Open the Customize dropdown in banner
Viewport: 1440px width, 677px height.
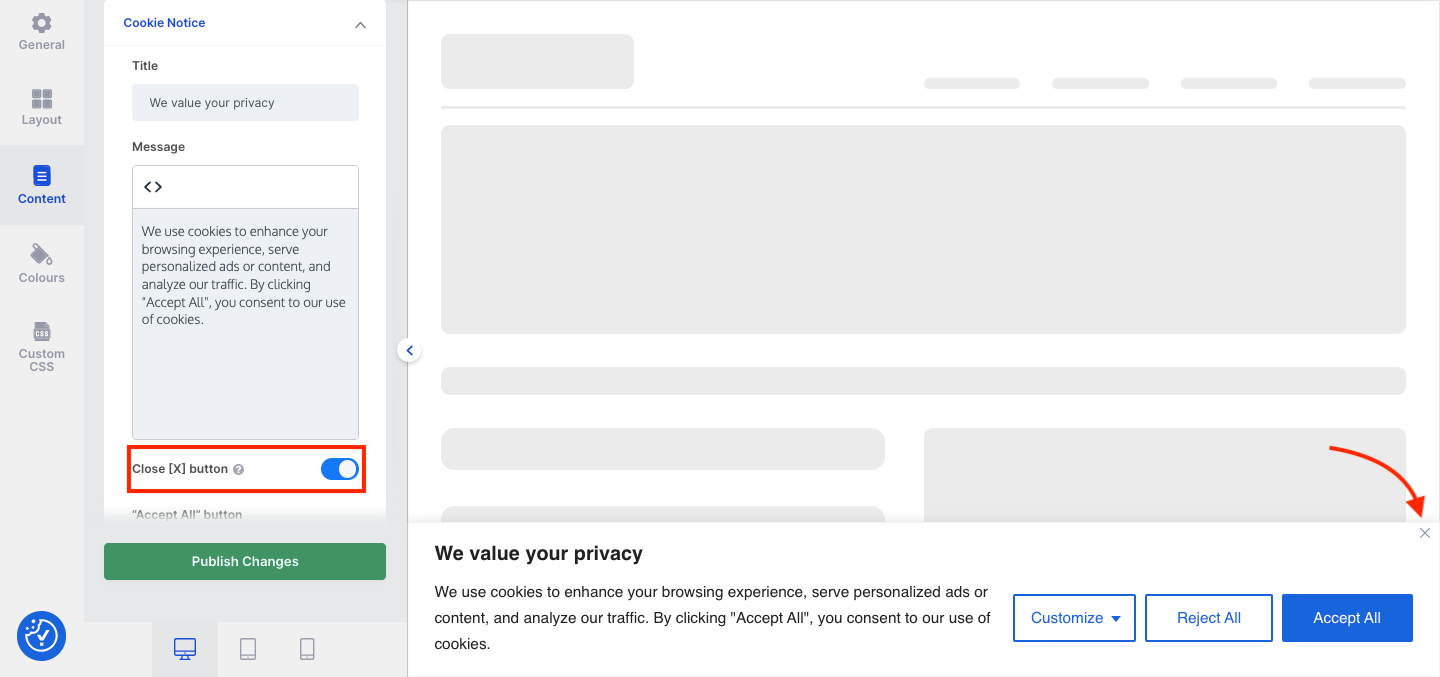(x=1075, y=618)
